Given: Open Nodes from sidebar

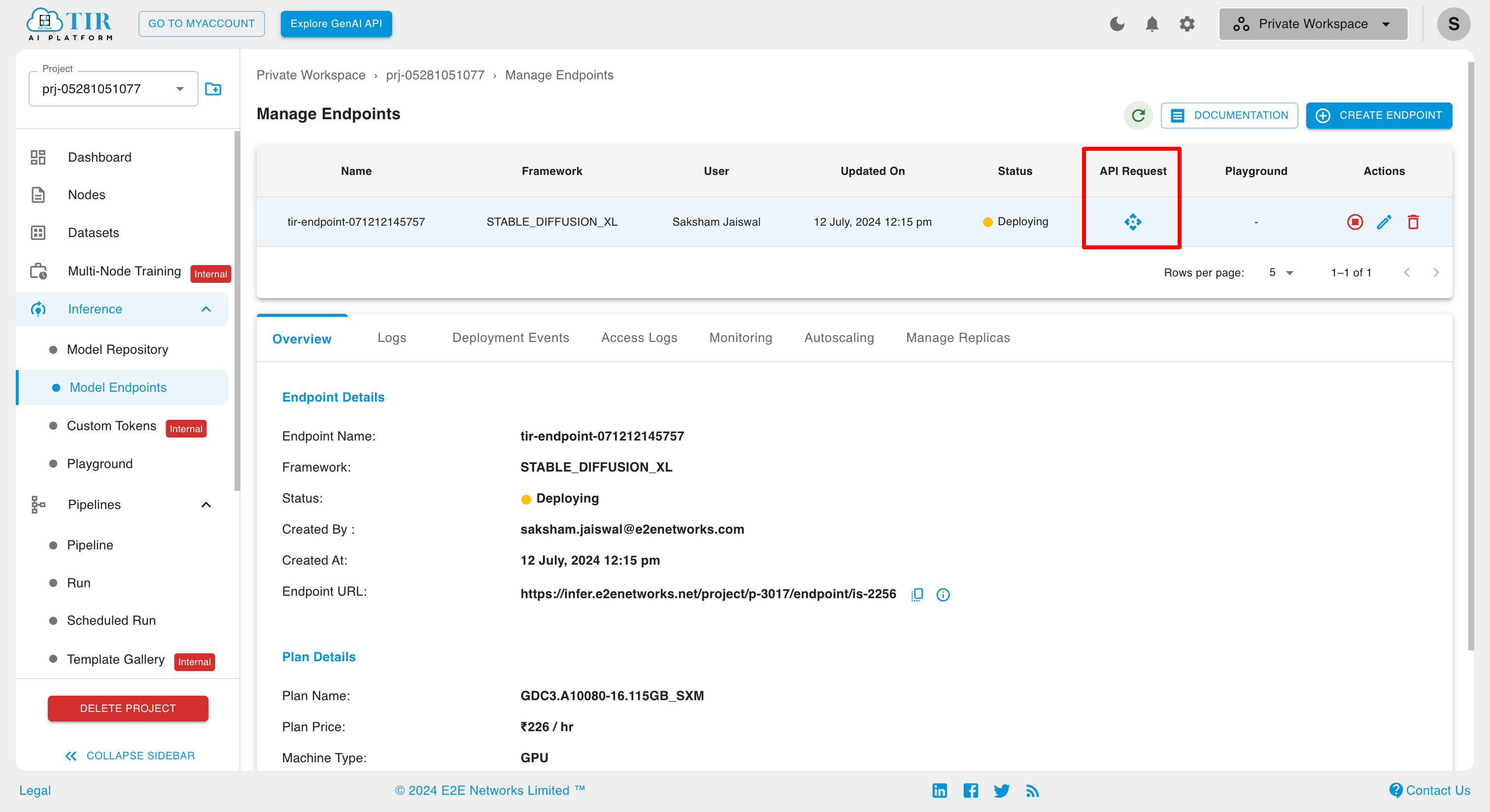Looking at the screenshot, I should pyautogui.click(x=122, y=195).
